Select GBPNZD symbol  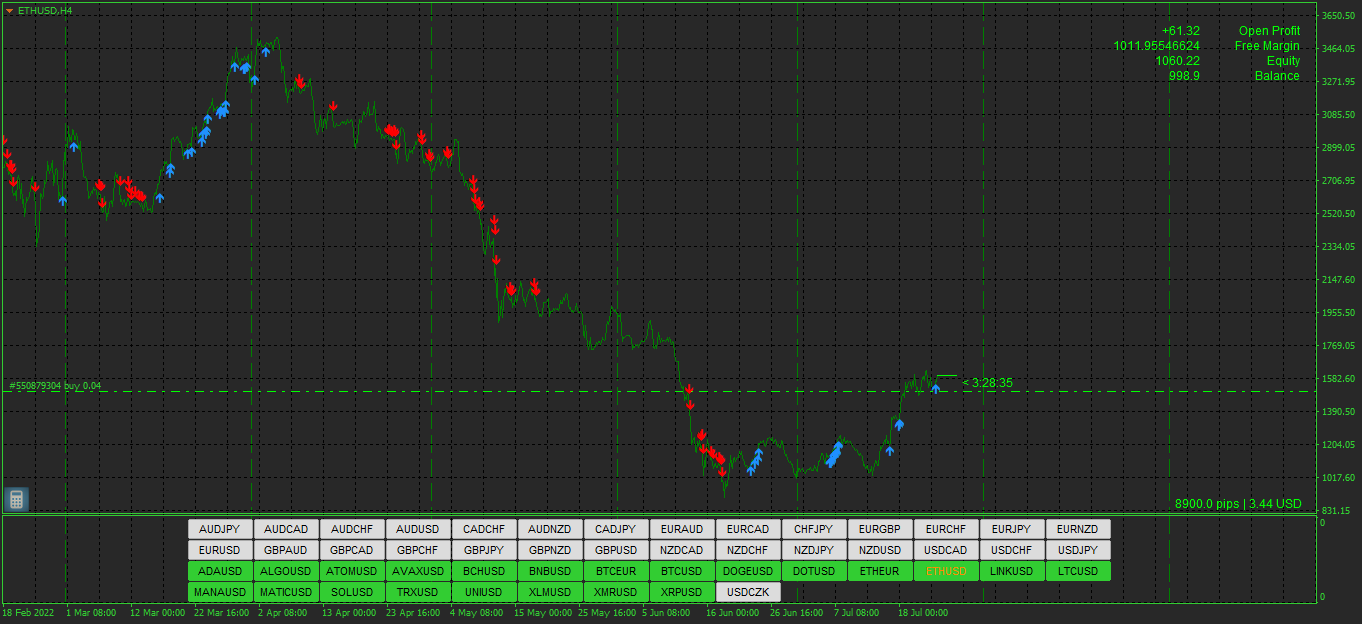[x=549, y=550]
